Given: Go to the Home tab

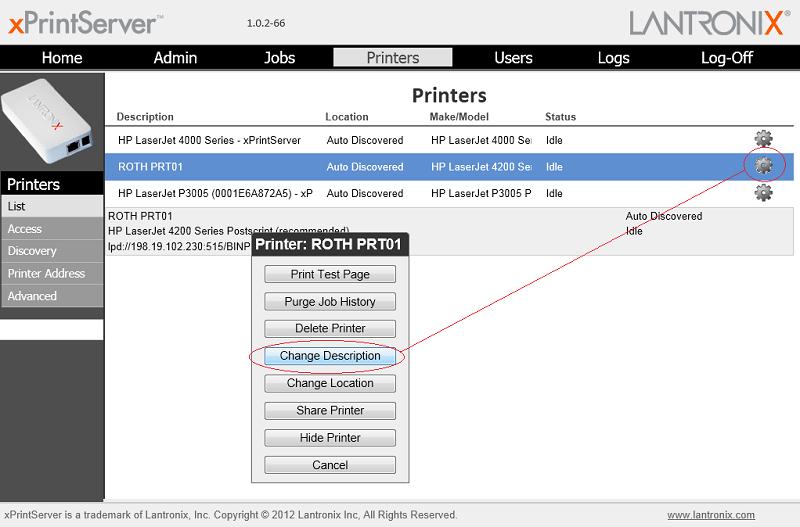Looking at the screenshot, I should (x=61, y=58).
